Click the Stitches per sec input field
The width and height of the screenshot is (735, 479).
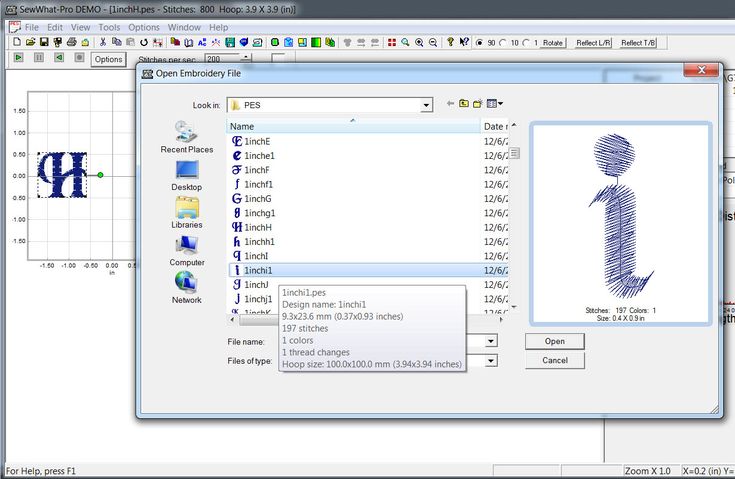tap(223, 59)
